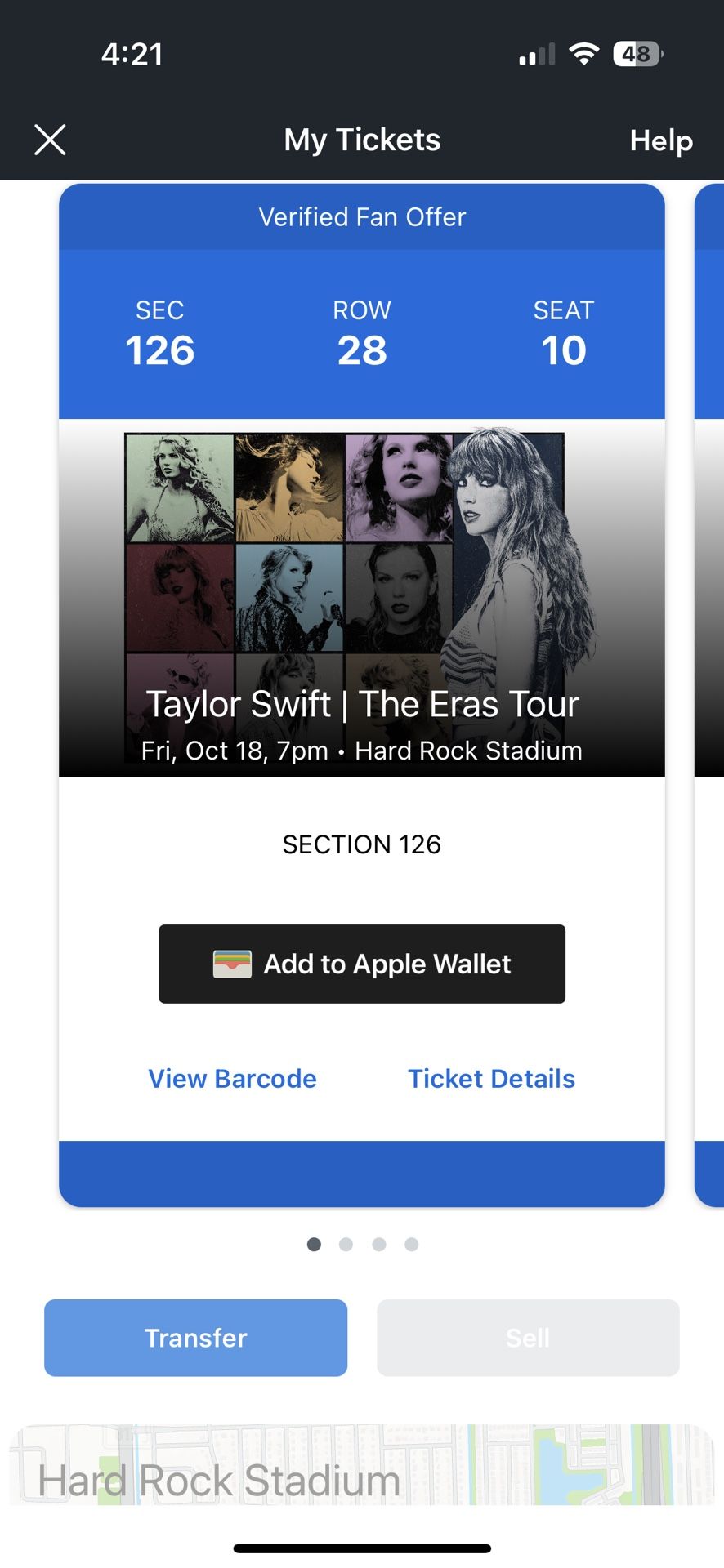
Task: Open Ticket Details
Action: point(491,1079)
